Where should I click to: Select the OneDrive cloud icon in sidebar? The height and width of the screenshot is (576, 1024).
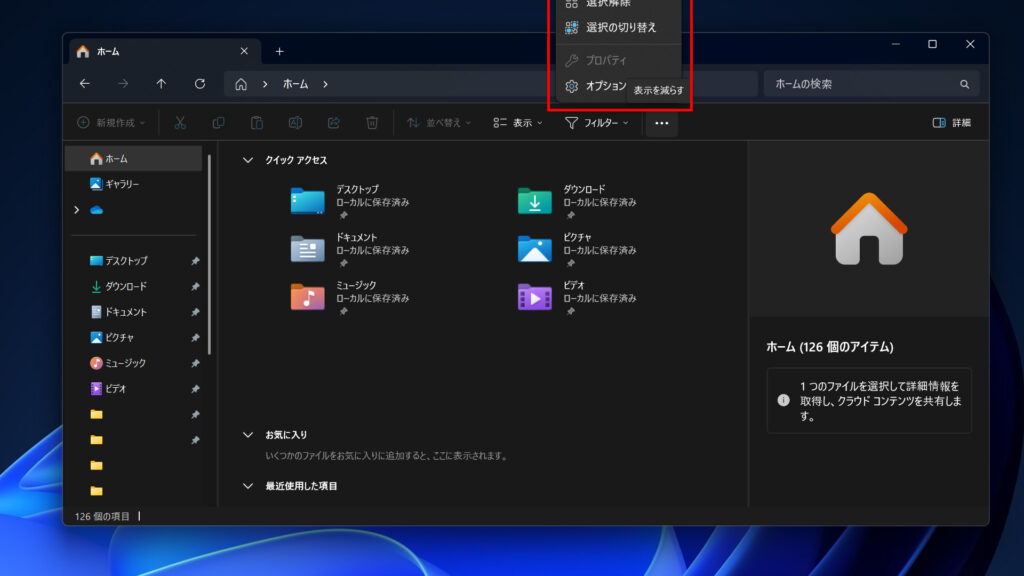pos(97,210)
